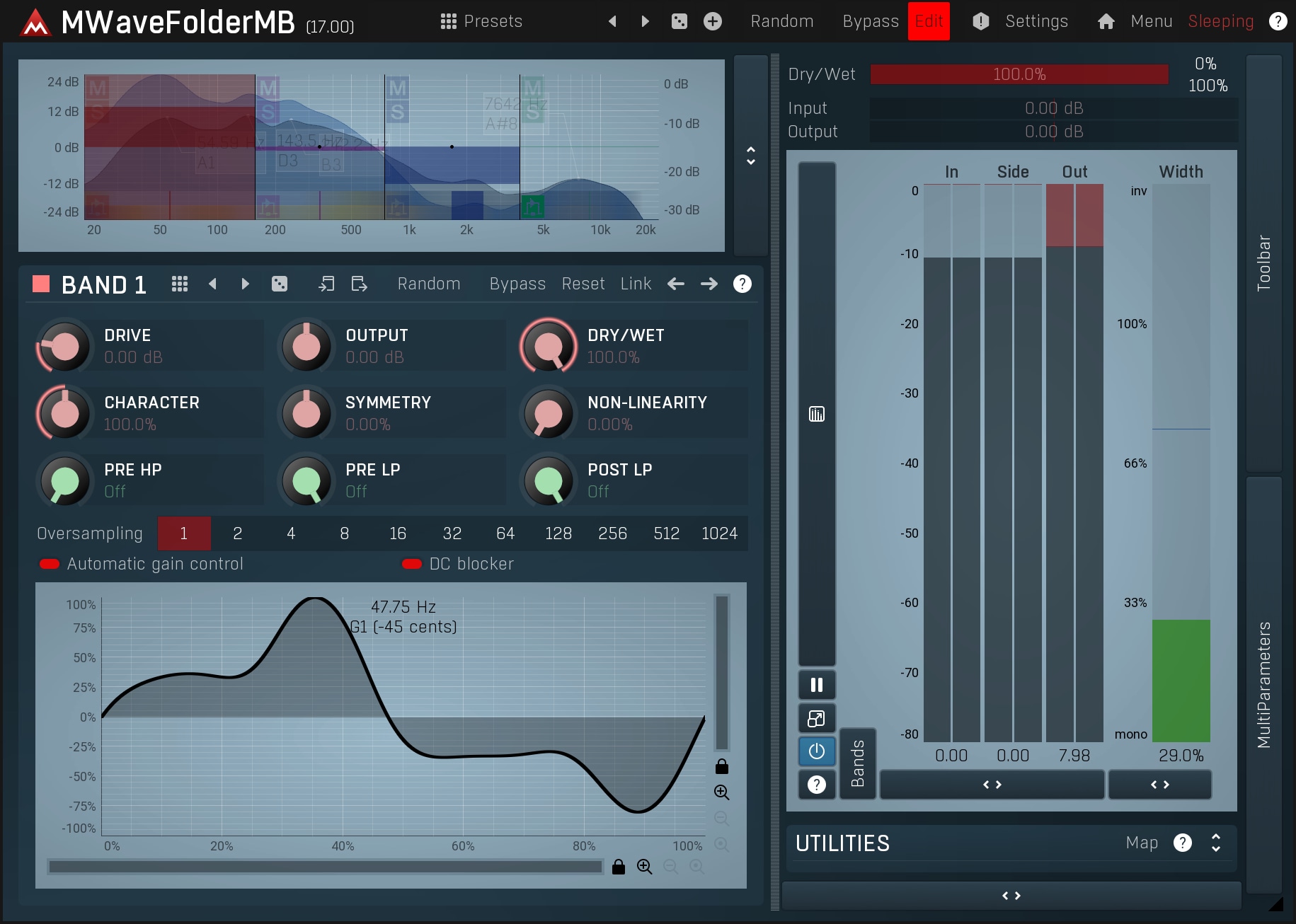
Task: Click the Band 1 help question icon
Action: click(x=742, y=284)
